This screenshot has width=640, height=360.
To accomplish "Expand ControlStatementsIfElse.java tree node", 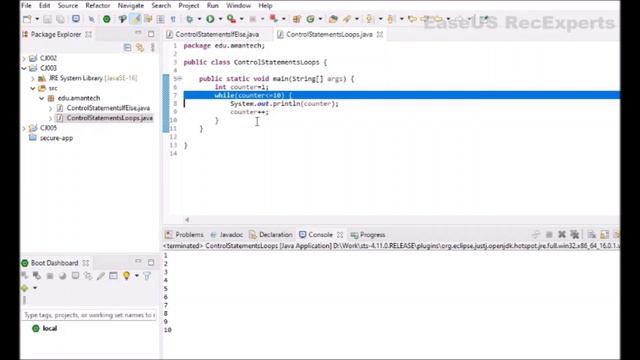I will pos(51,108).
